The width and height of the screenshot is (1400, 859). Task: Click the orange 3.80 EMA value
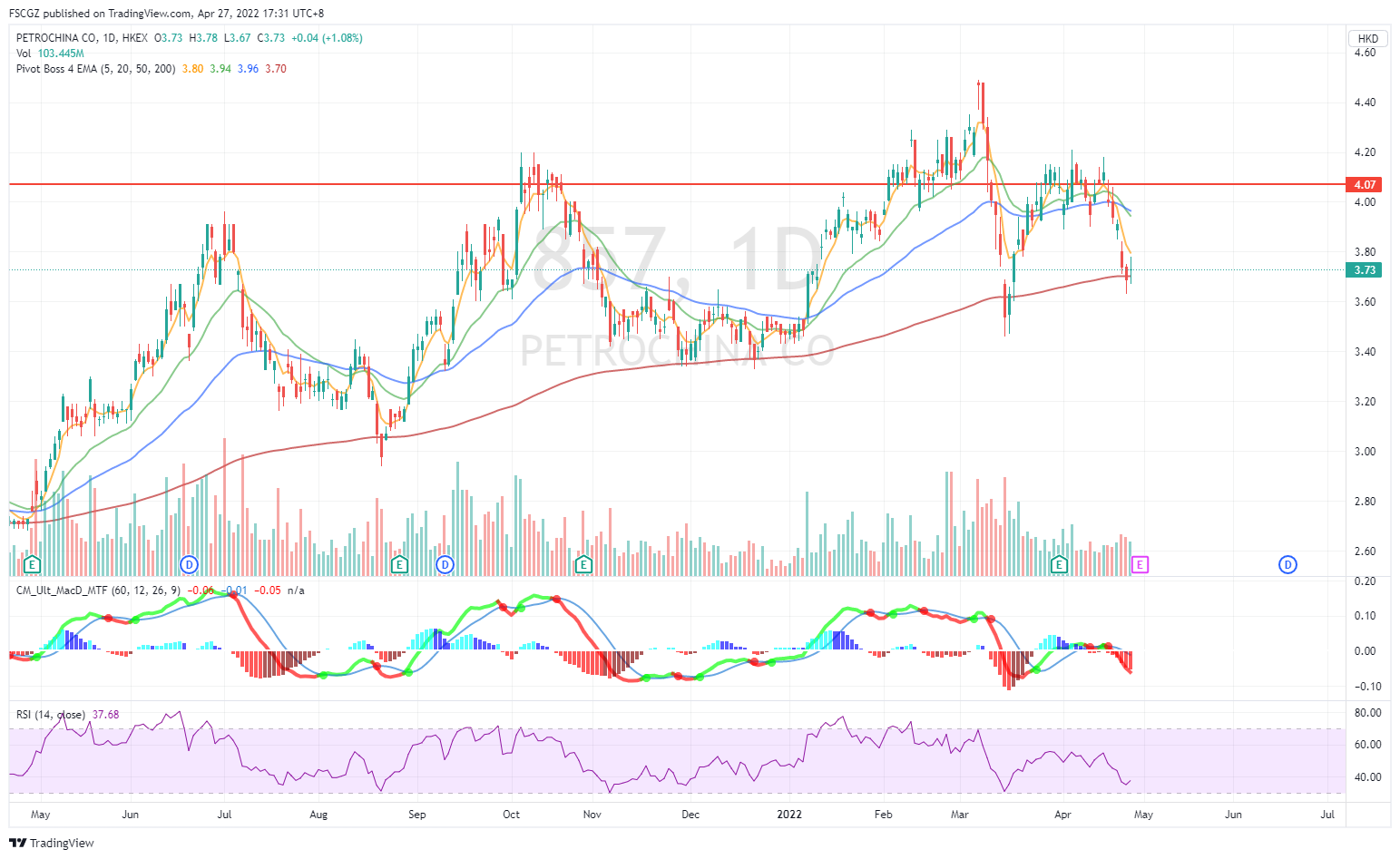192,69
